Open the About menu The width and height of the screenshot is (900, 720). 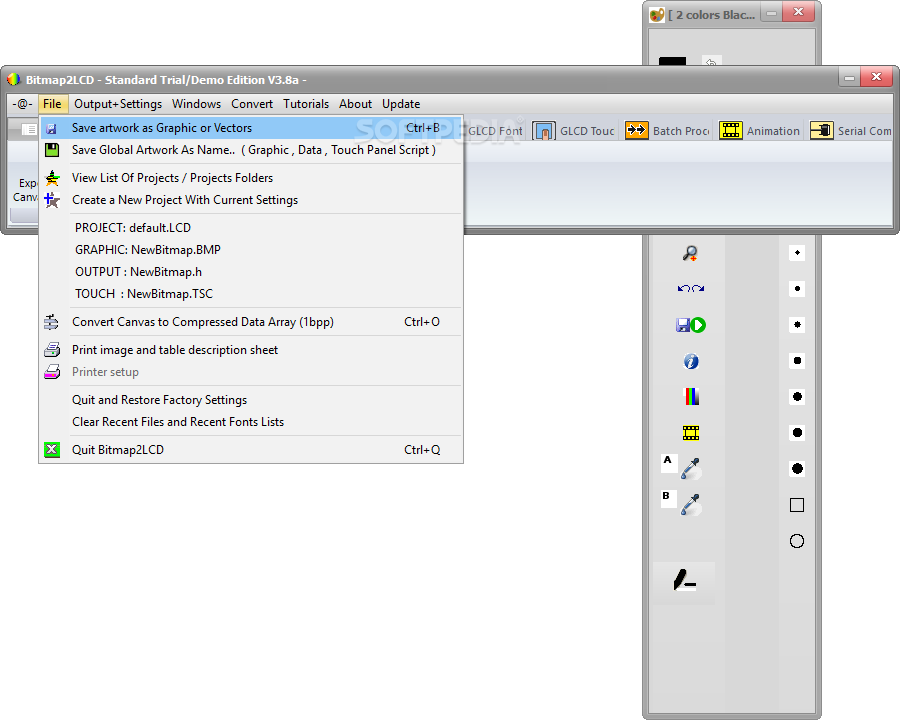tap(355, 104)
